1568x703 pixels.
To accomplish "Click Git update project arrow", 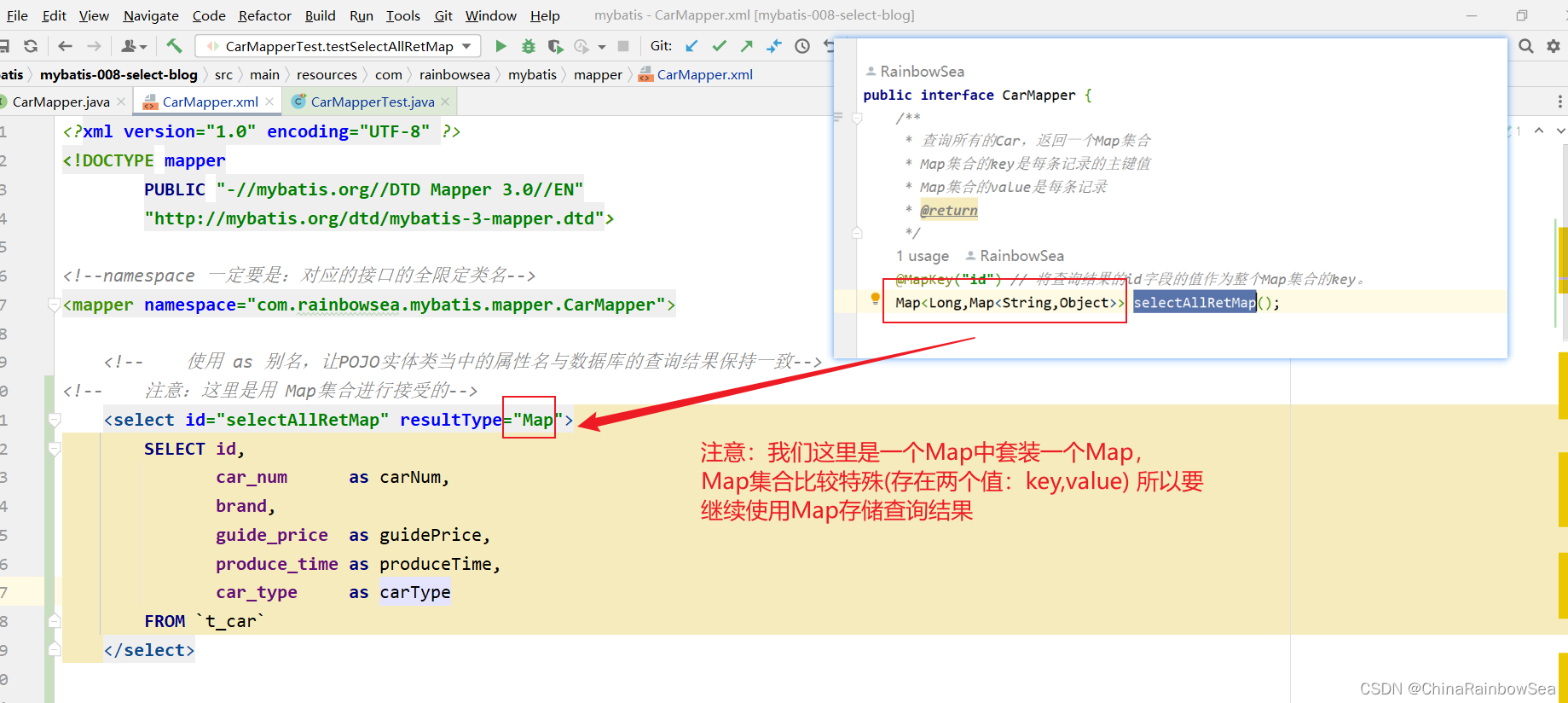I will coord(691,46).
